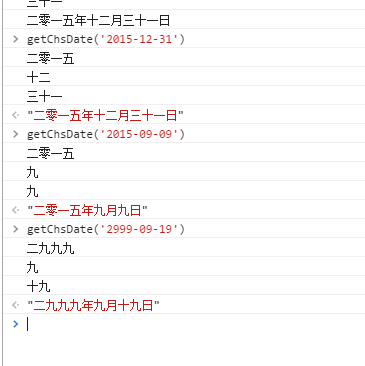The image size is (365, 366).
Task: Click the 十二 log line
Action: click(x=39, y=78)
